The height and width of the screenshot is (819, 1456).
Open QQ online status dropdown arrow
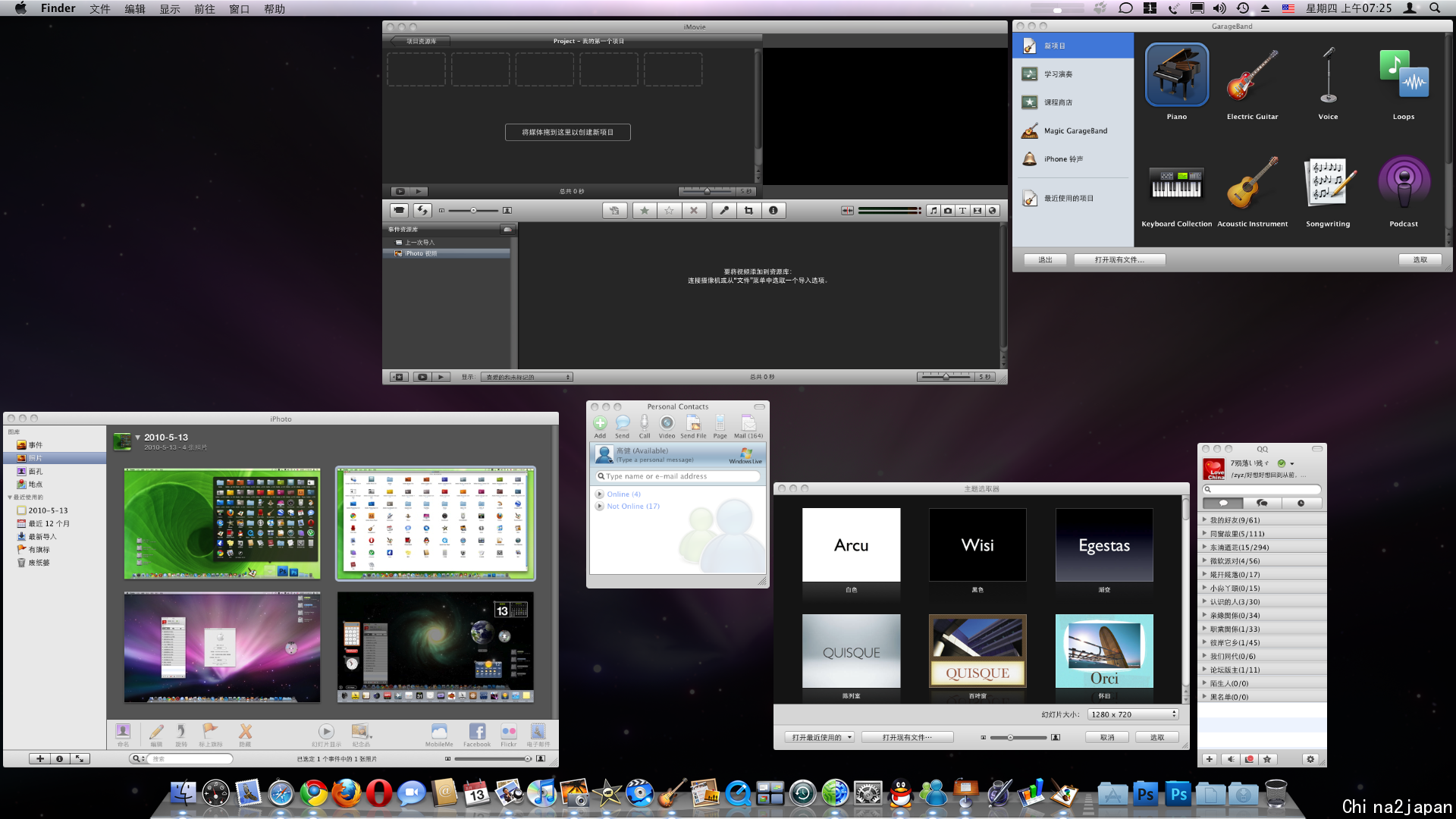click(x=1292, y=463)
